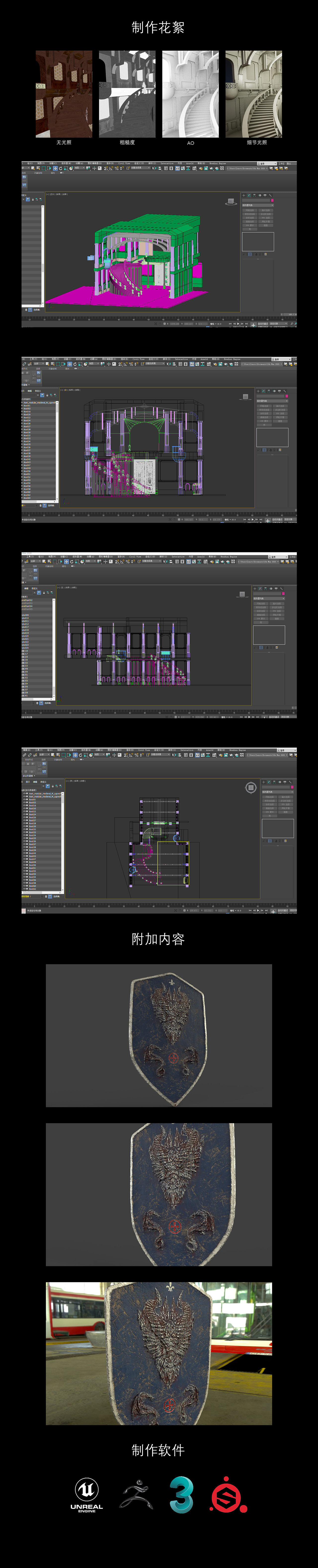Open the command panel category dropdown, top-view screenshot
The width and height of the screenshot is (318, 1568).
pyautogui.click(x=278, y=791)
